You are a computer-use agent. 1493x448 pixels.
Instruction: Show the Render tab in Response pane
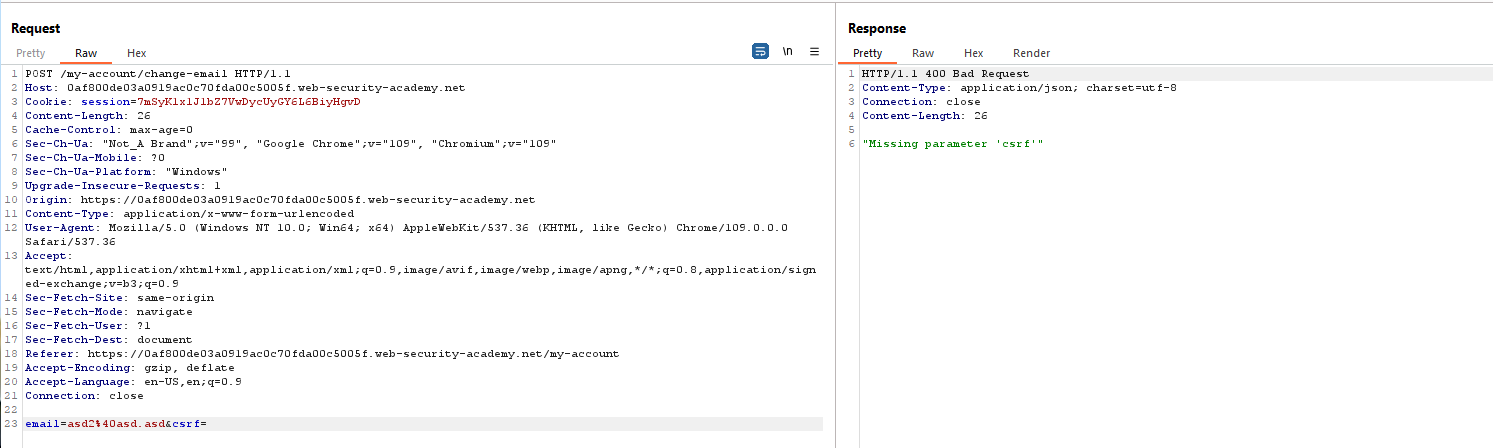tap(1031, 53)
